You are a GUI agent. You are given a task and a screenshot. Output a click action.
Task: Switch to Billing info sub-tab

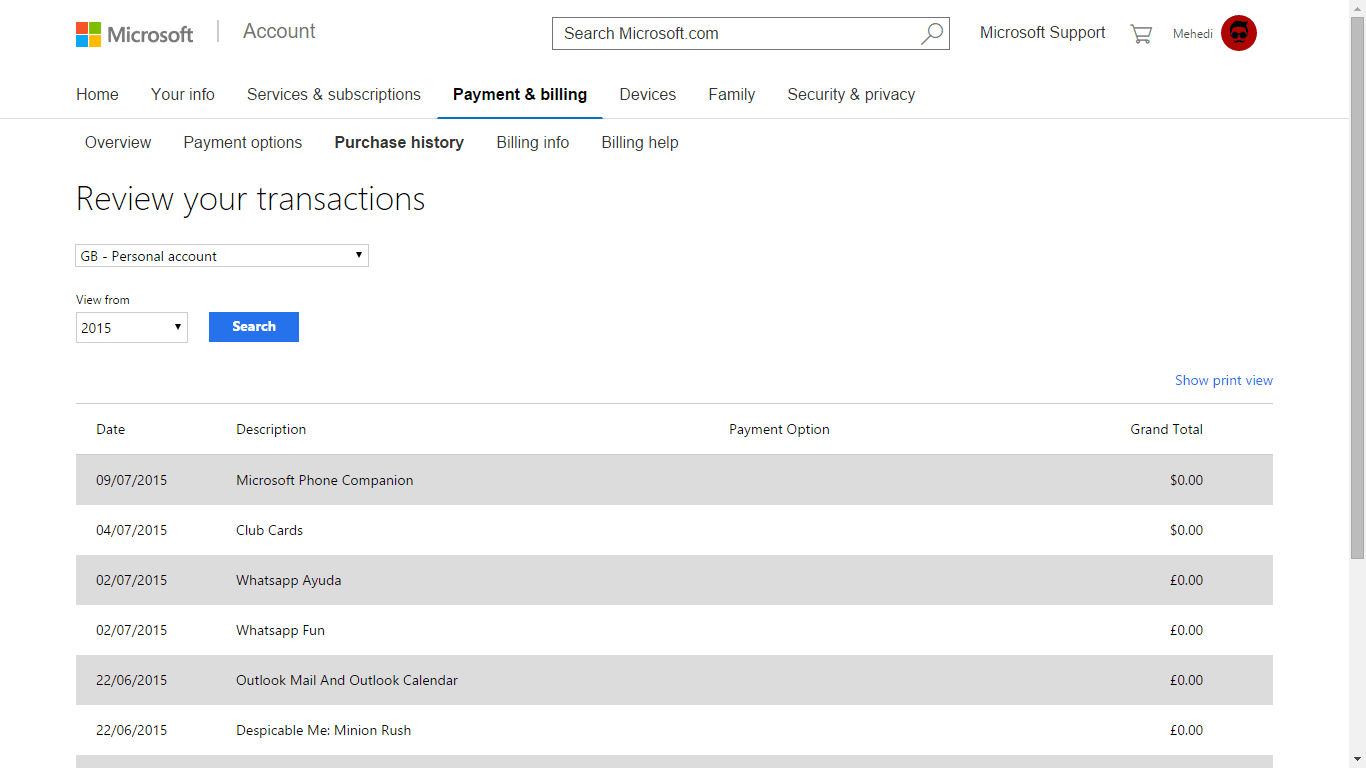coord(533,142)
